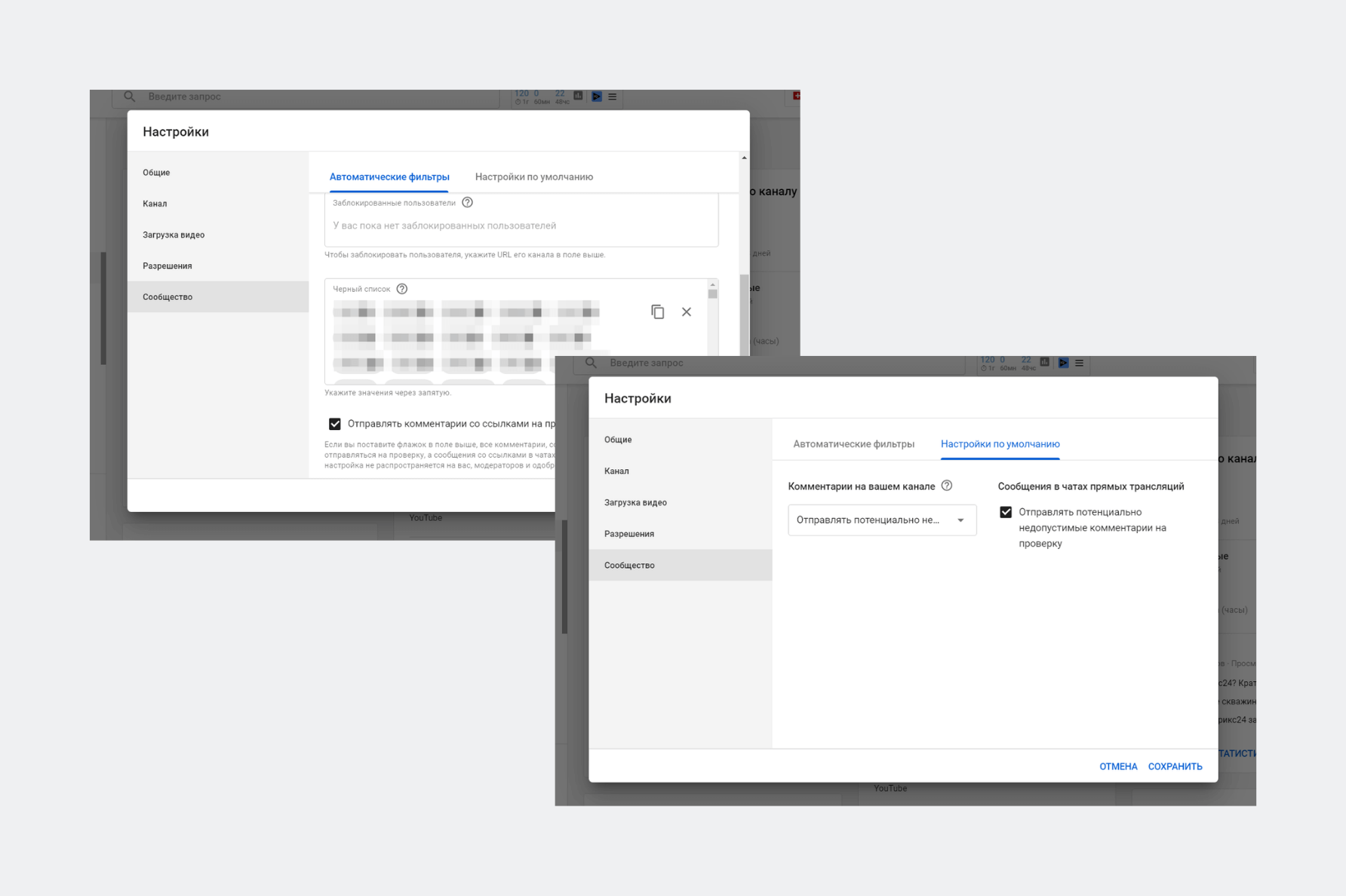The width and height of the screenshot is (1346, 896).
Task: Click upper-left dialog content scrollbar up arrow
Action: (744, 158)
